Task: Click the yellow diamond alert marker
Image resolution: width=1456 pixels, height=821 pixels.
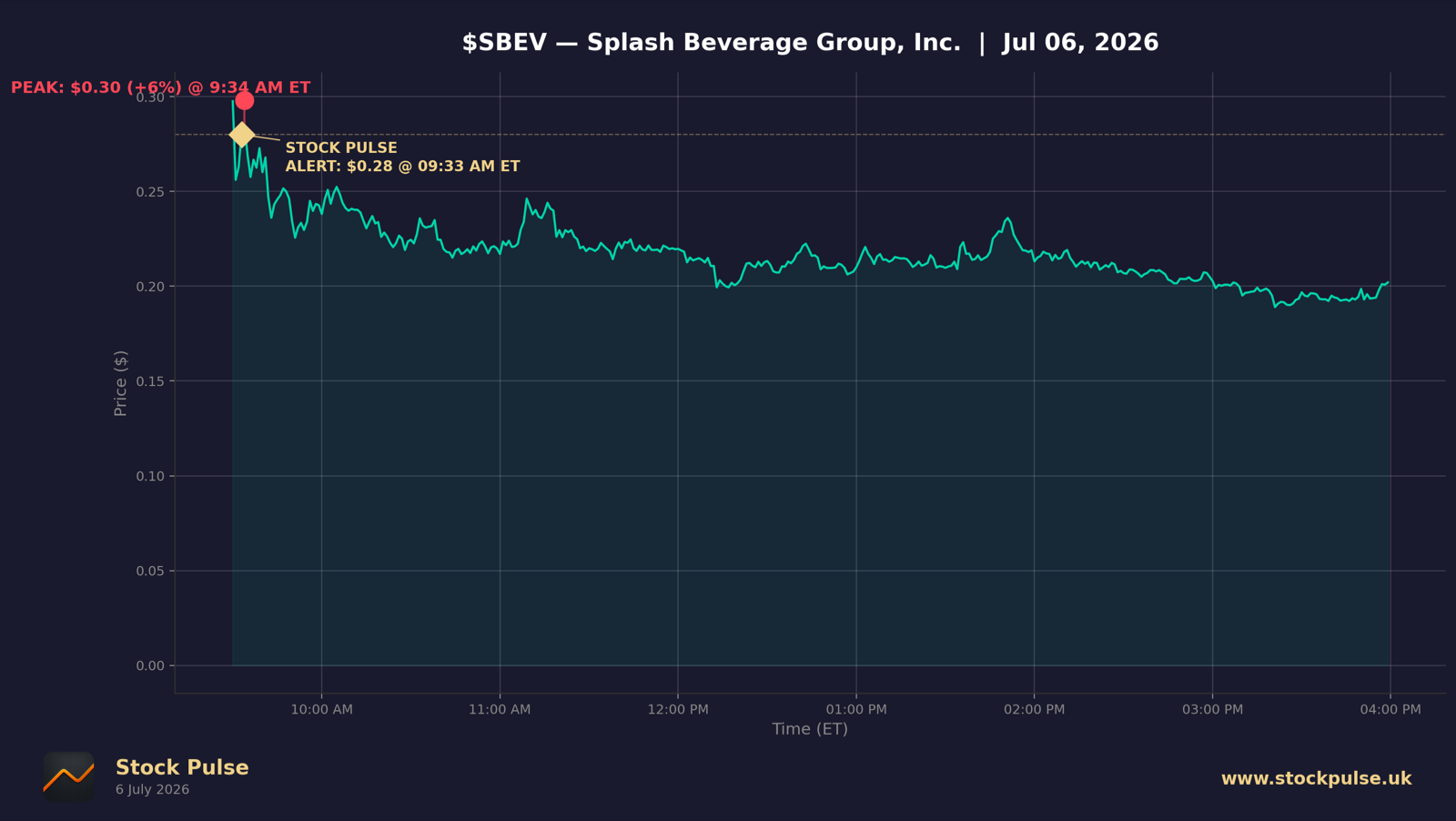Action: 241,135
